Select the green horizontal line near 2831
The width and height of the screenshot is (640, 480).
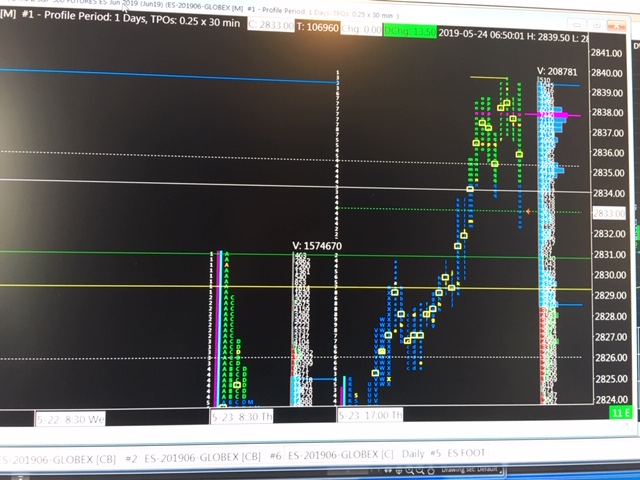[296, 255]
